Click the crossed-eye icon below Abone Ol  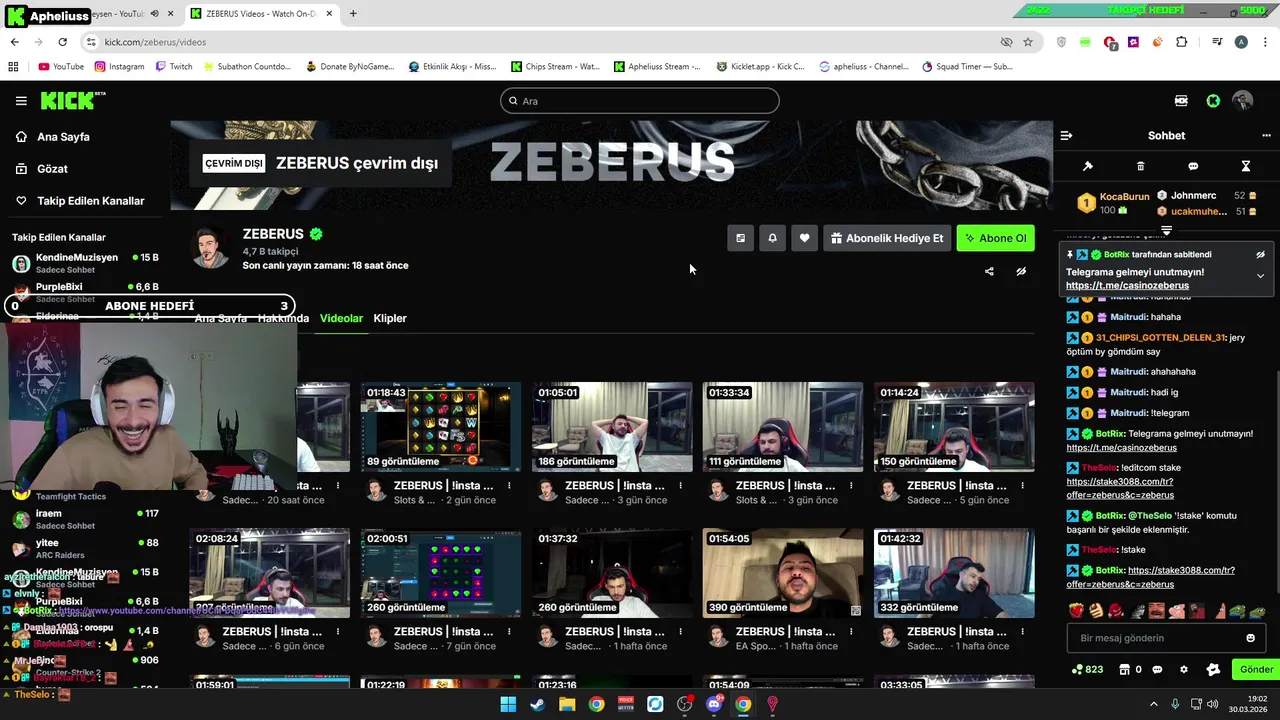[x=1021, y=271]
